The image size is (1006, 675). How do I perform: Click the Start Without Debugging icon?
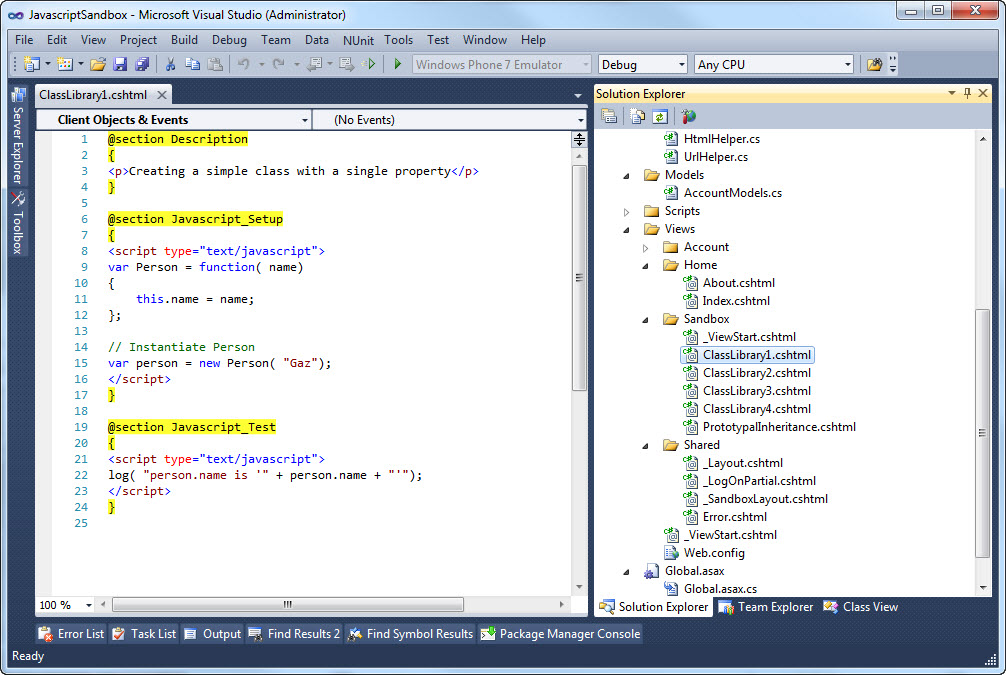click(x=370, y=64)
